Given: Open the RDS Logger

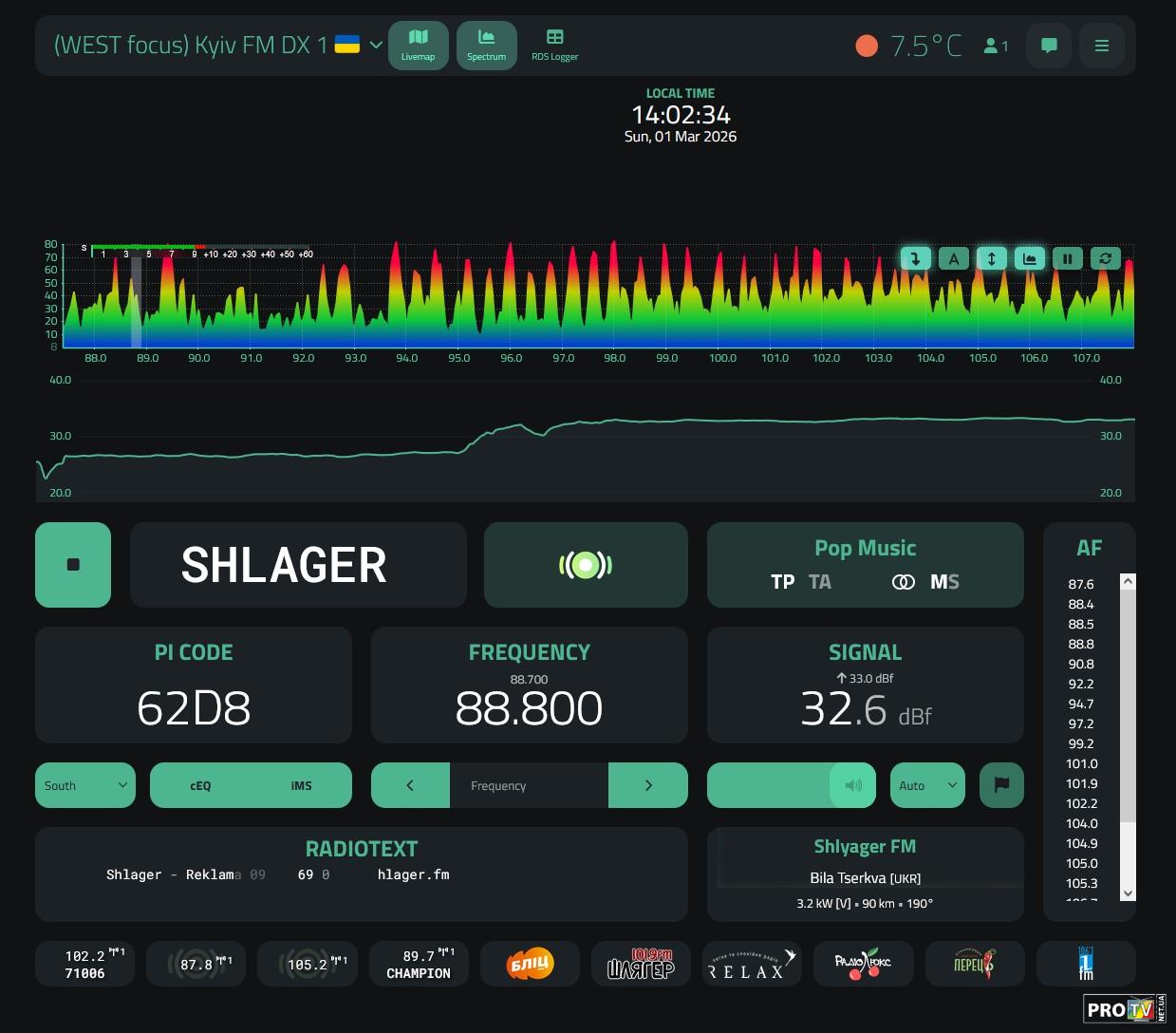Looking at the screenshot, I should (x=554, y=45).
